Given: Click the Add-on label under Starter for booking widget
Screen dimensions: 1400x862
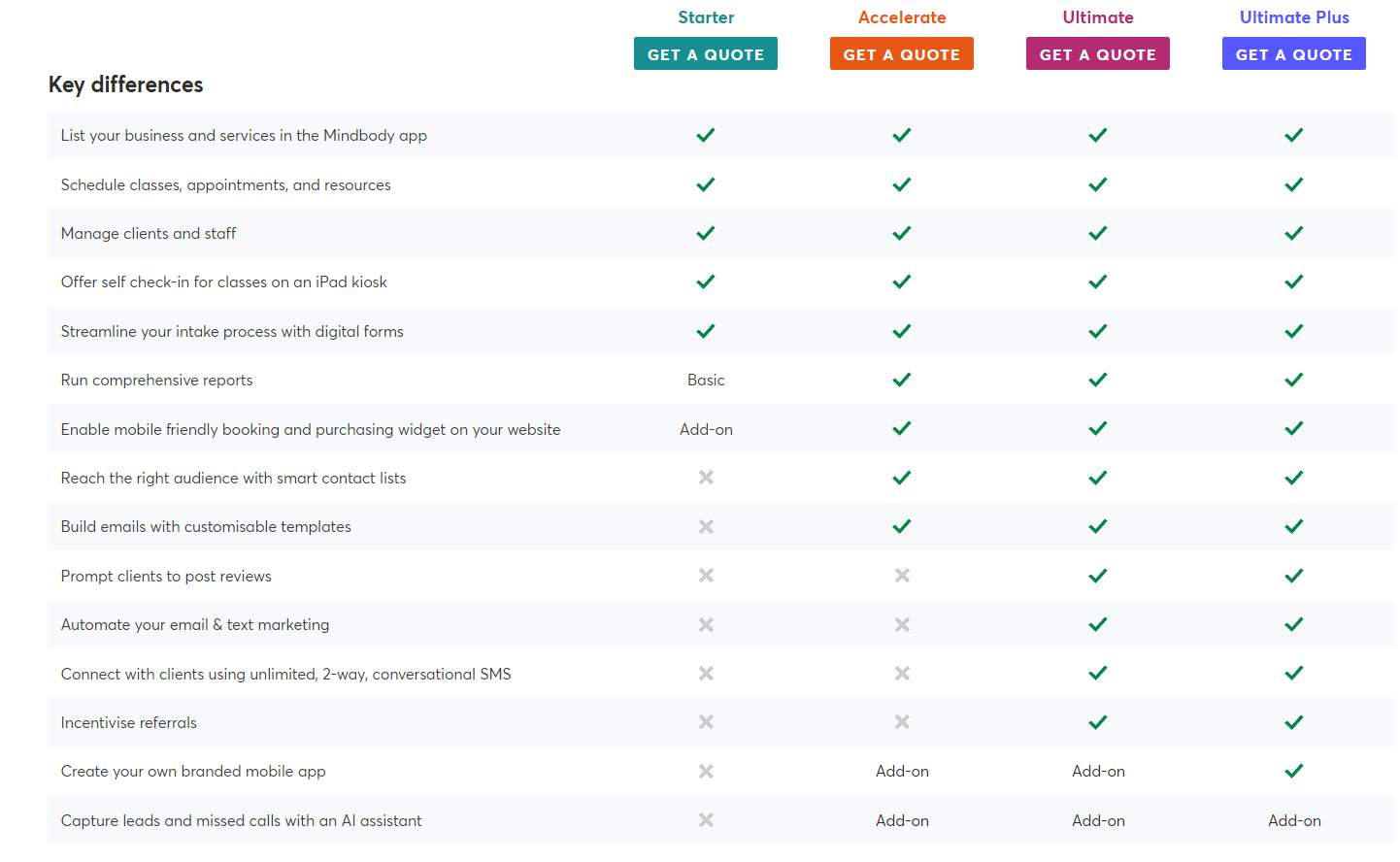Looking at the screenshot, I should (x=706, y=428).
